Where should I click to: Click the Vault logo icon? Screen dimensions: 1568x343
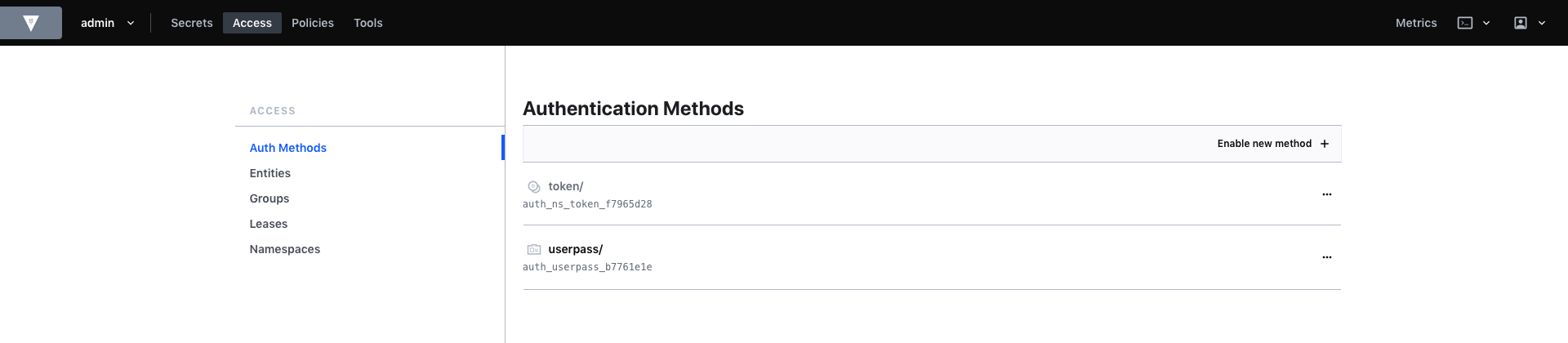(31, 23)
